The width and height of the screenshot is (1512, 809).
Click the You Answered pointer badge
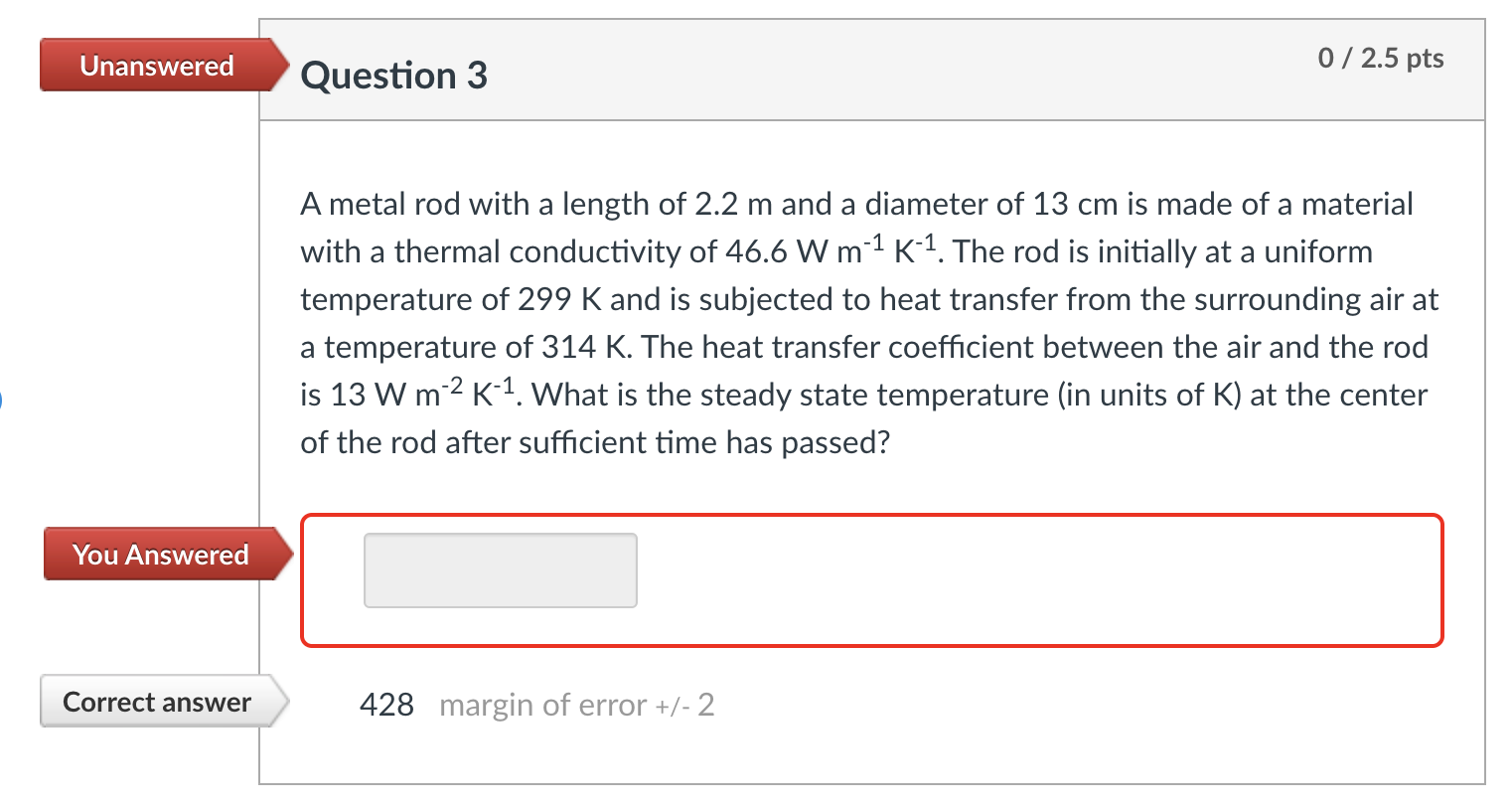(161, 554)
